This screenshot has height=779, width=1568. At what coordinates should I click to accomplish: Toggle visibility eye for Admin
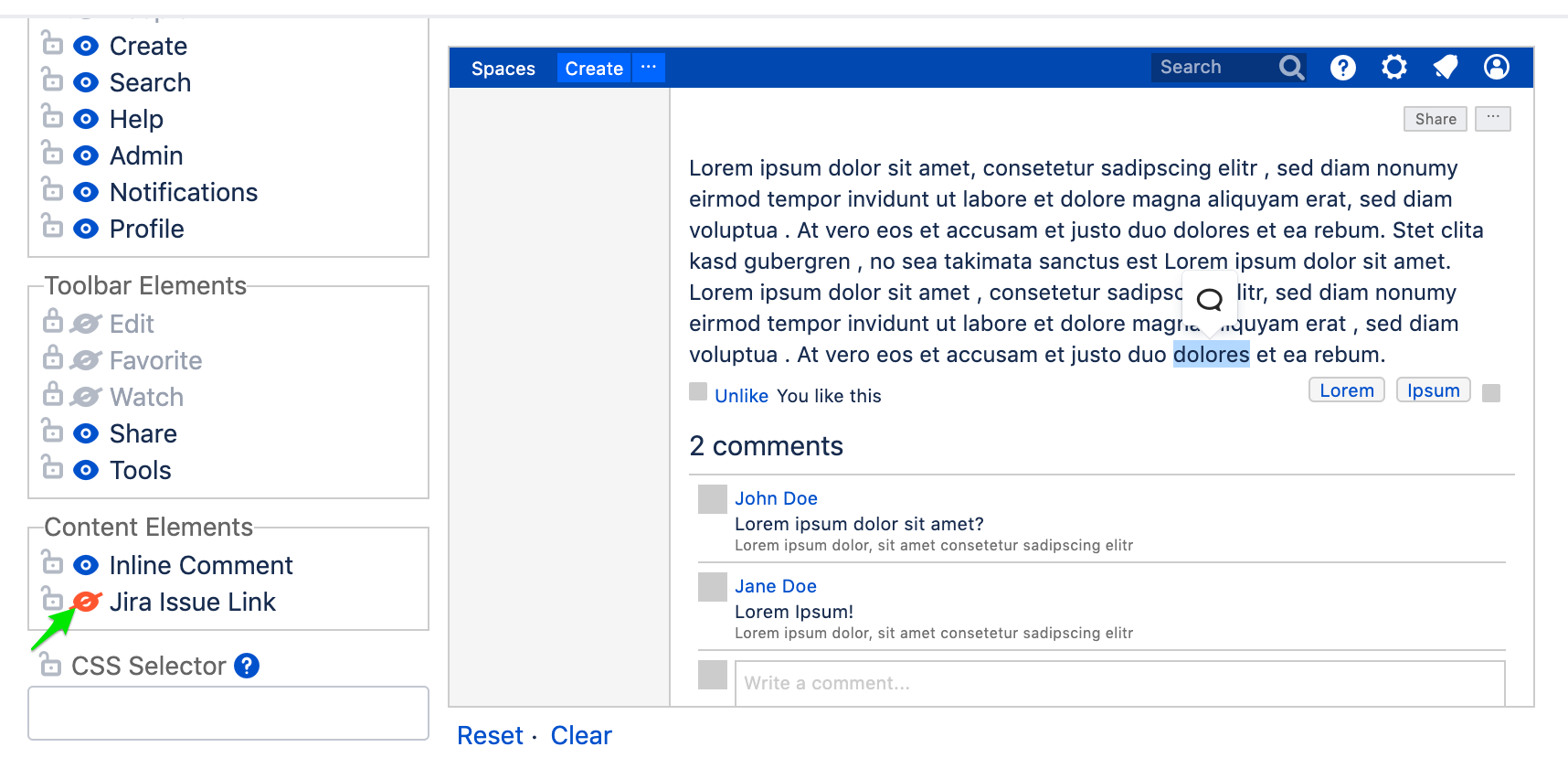tap(85, 155)
